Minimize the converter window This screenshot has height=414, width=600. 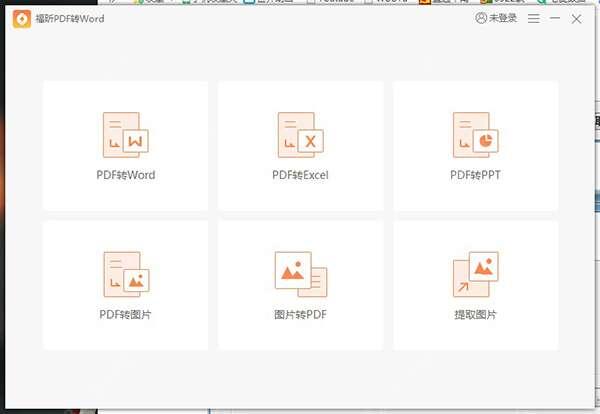pyautogui.click(x=555, y=18)
